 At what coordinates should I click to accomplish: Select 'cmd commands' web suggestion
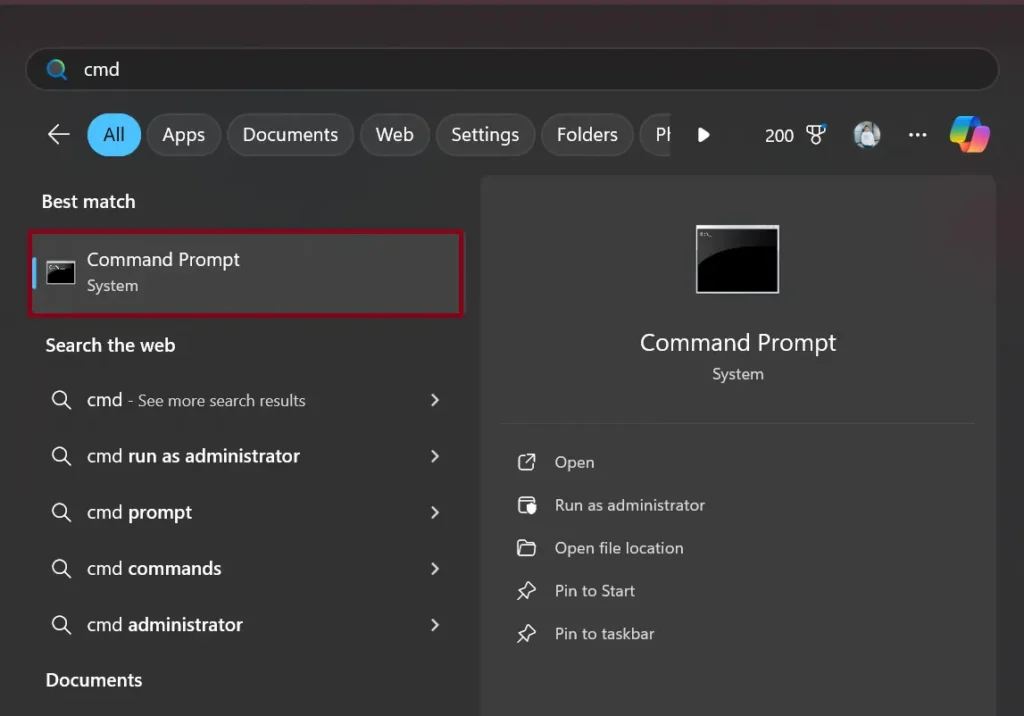tap(246, 568)
